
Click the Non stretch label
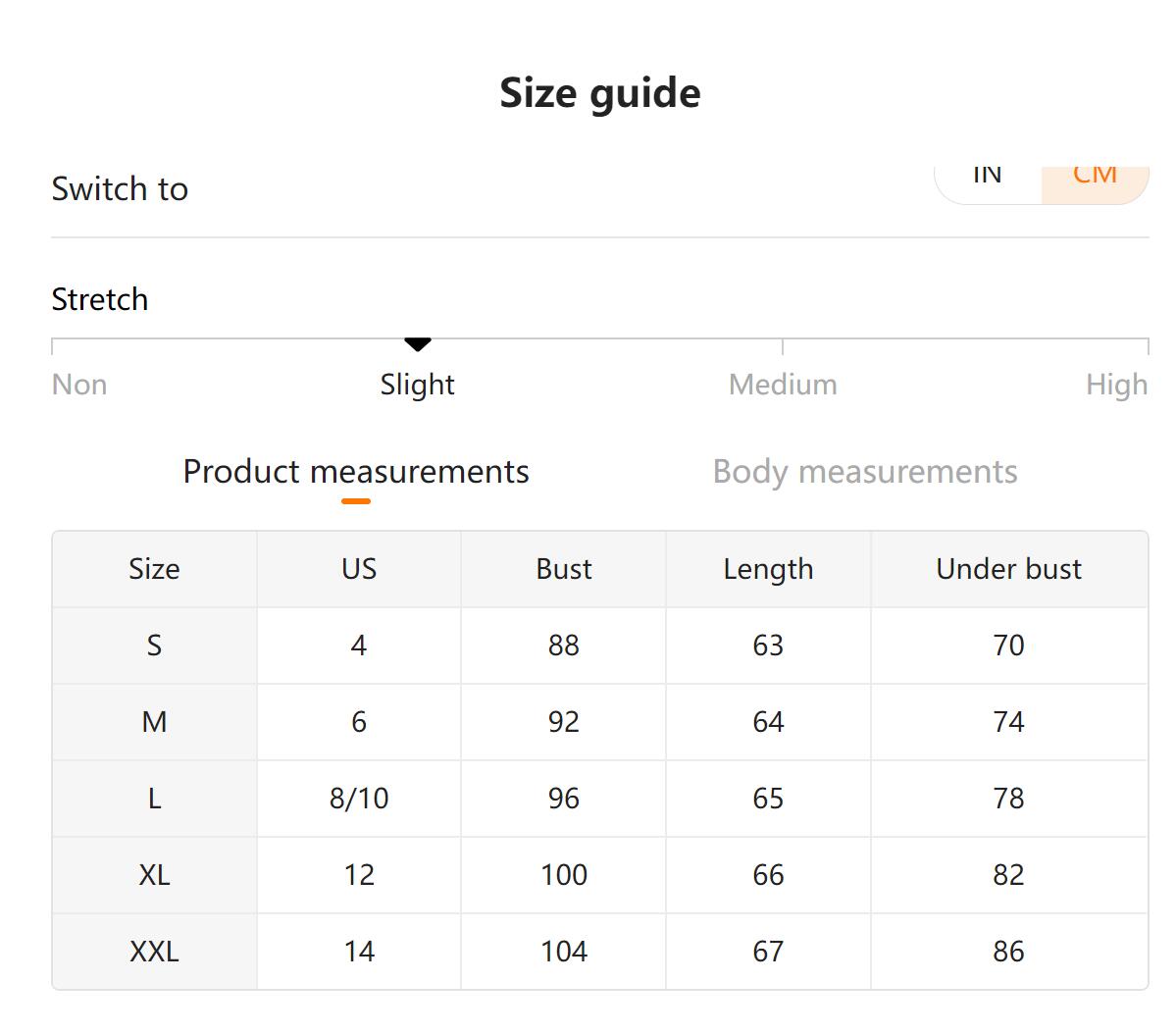tap(79, 385)
